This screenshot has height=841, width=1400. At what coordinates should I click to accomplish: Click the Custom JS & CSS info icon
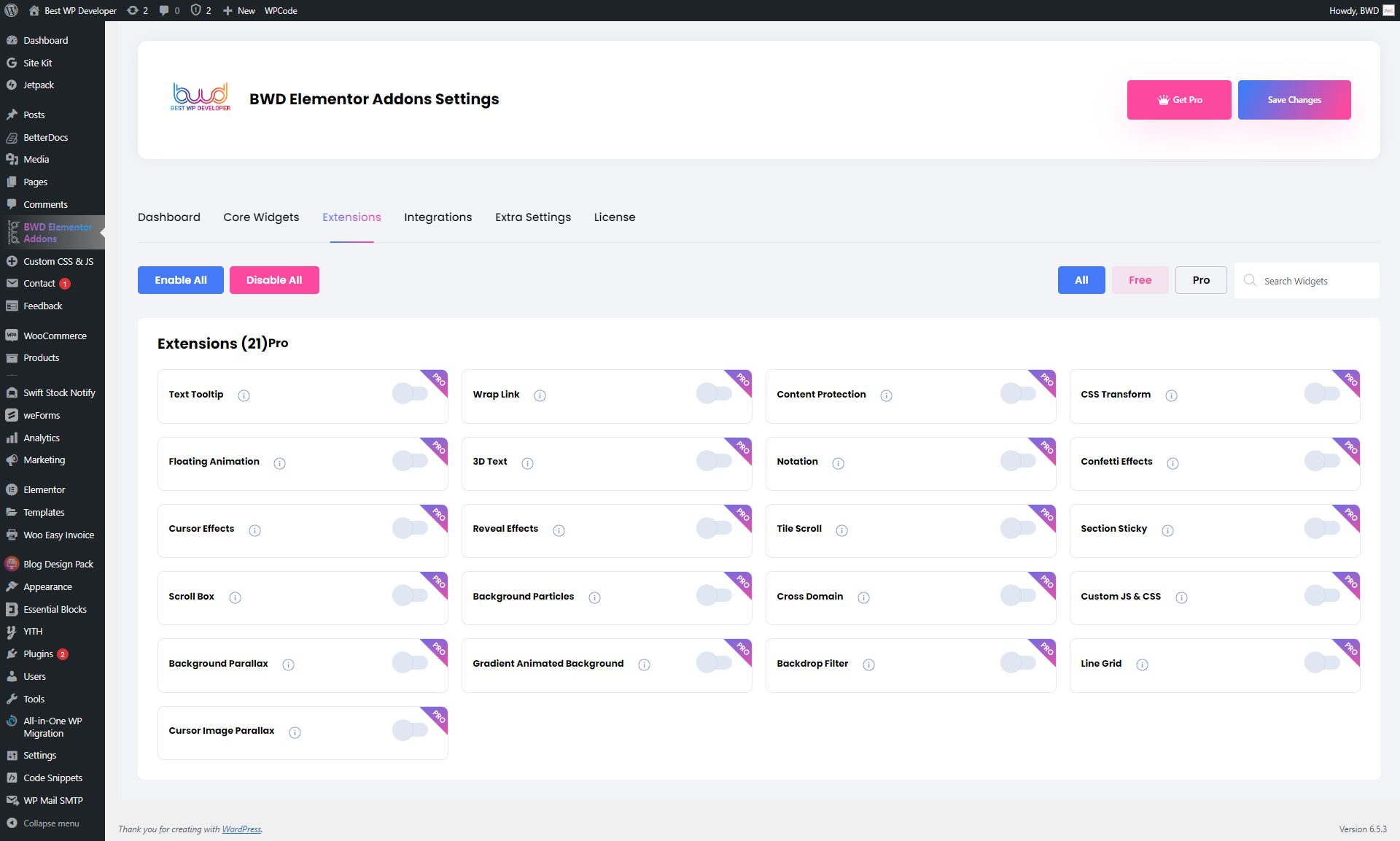click(1182, 597)
